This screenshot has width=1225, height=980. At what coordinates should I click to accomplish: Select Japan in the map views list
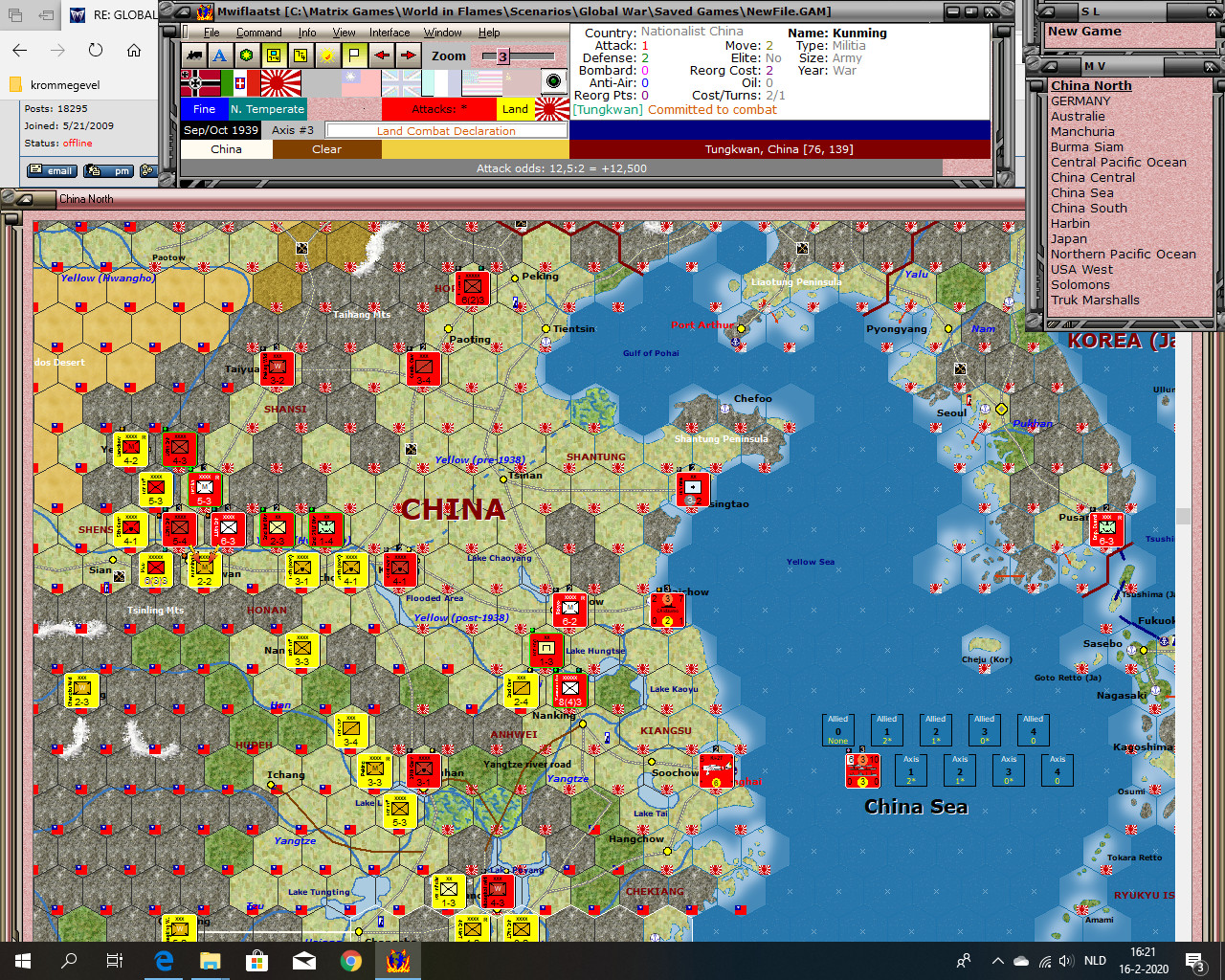click(x=1069, y=239)
